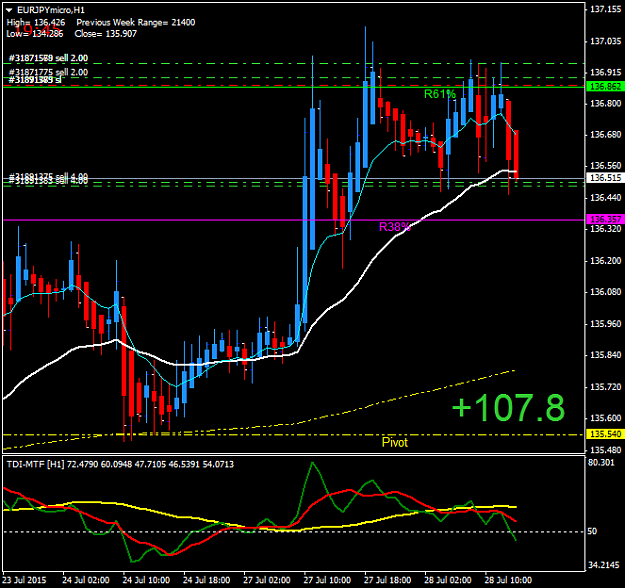Click the High= 136.426 readout
This screenshot has height=588, width=625.
pyautogui.click(x=36, y=22)
